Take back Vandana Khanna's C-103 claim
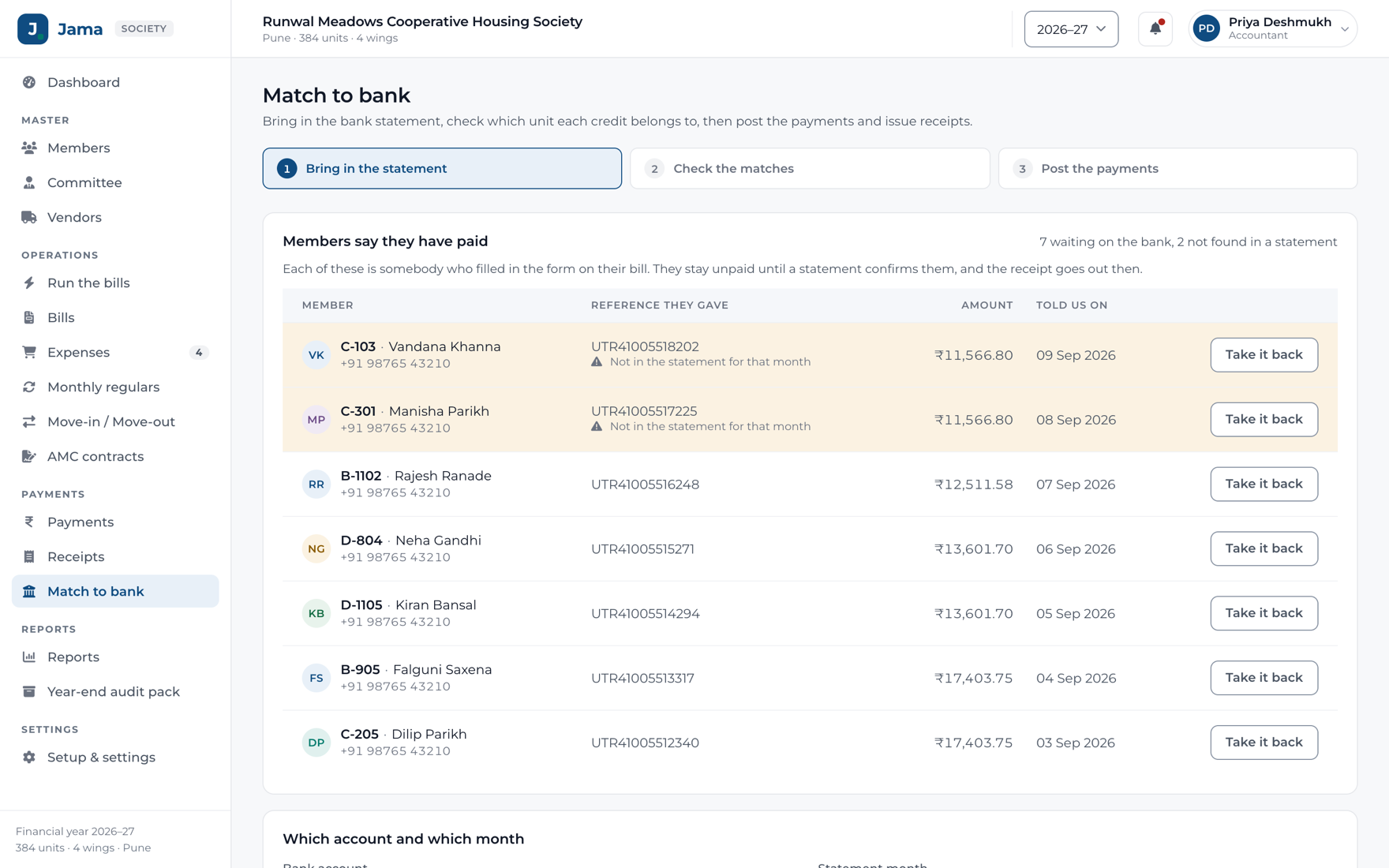Image resolution: width=1389 pixels, height=868 pixels. [x=1264, y=355]
